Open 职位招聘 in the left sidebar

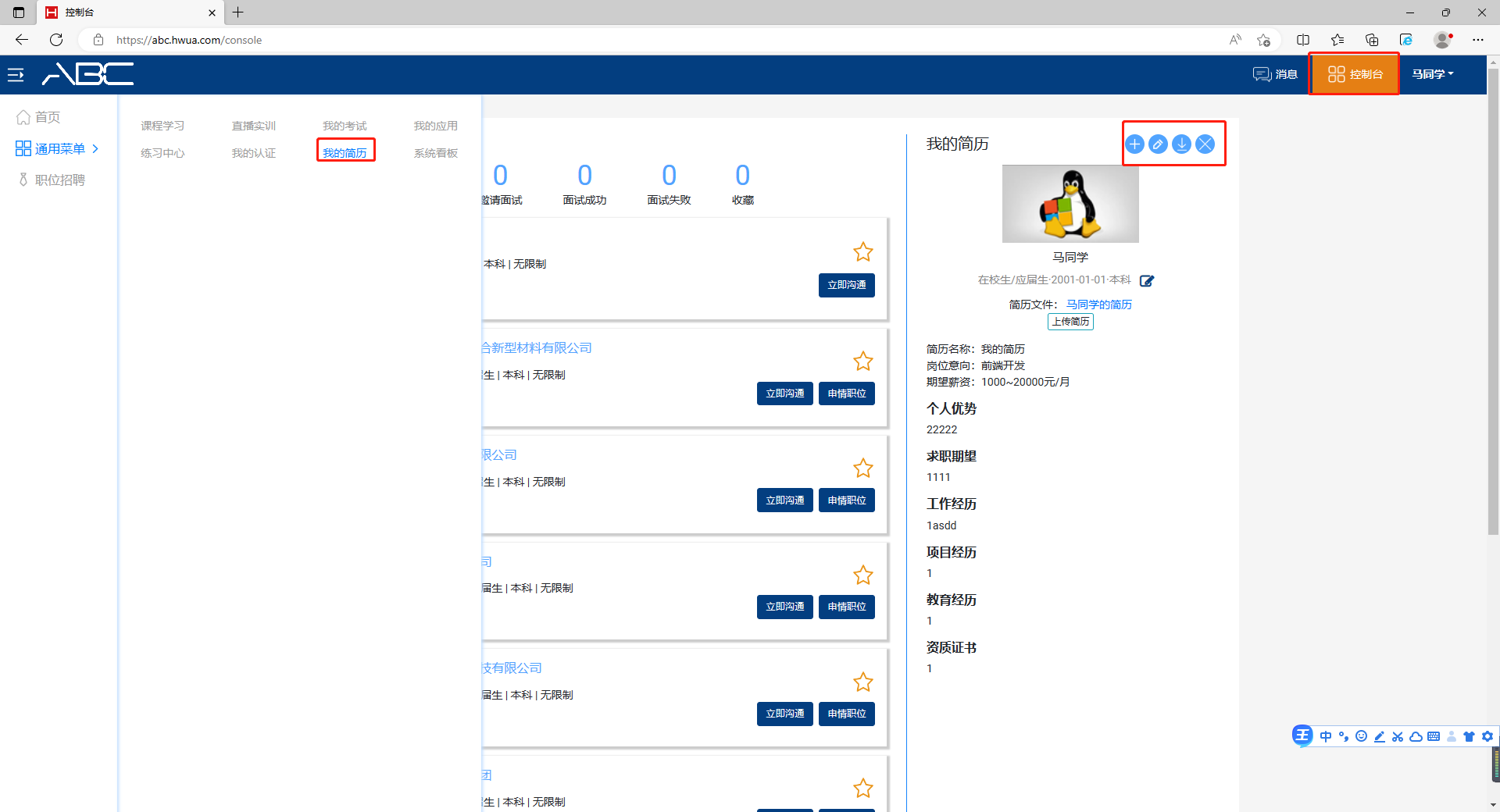click(52, 180)
